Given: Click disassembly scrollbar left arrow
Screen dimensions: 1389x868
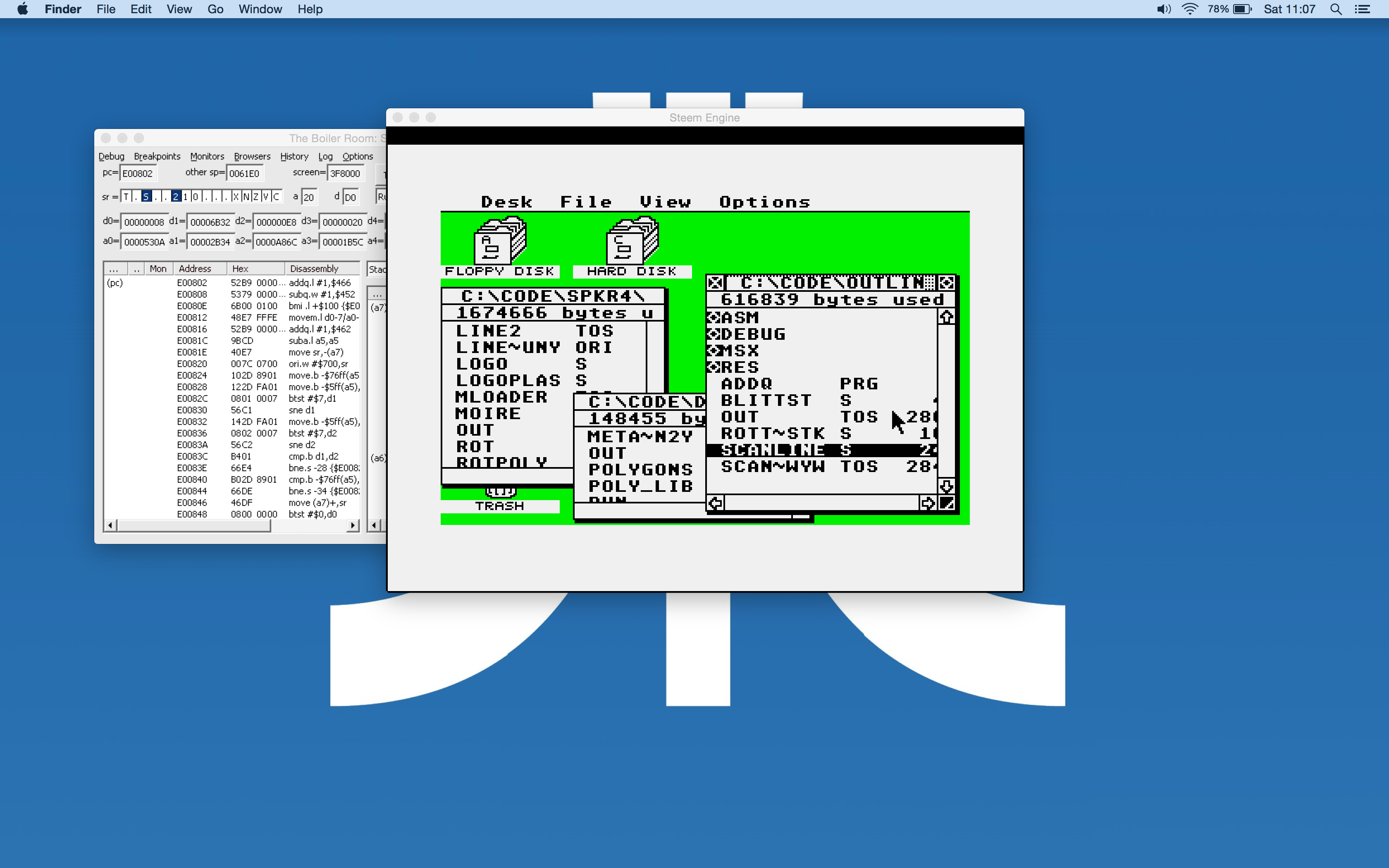Looking at the screenshot, I should [x=110, y=525].
